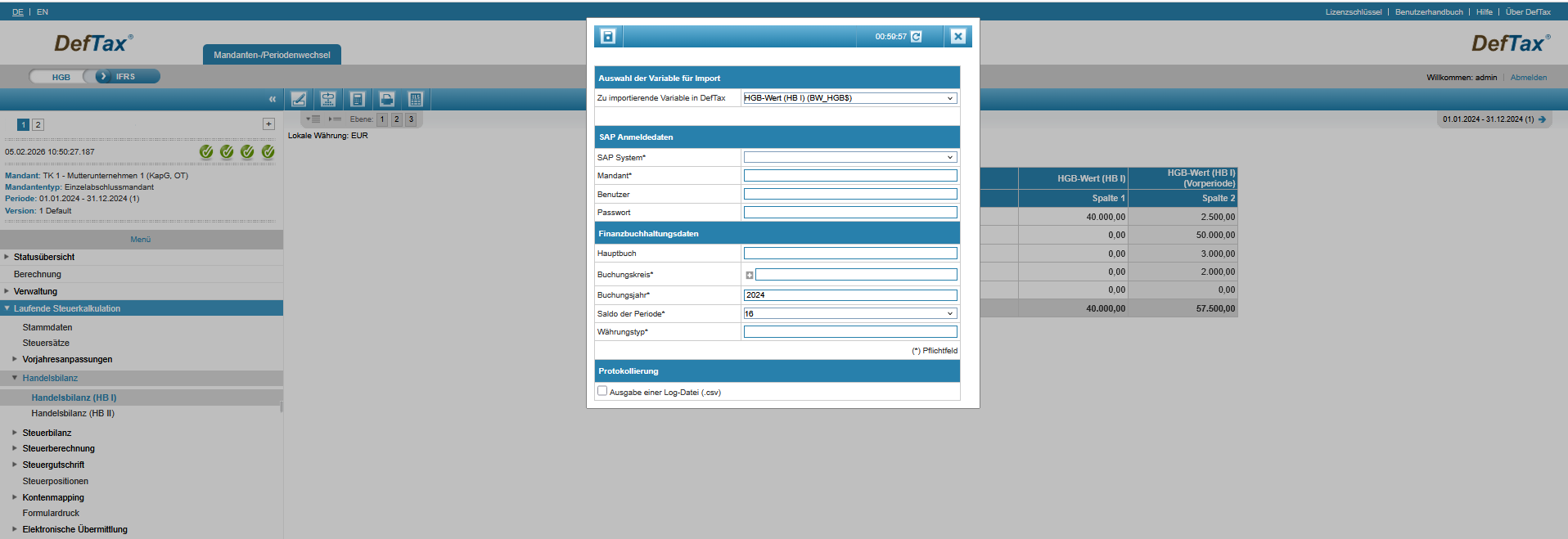
Task: Click the save icon in dialog header
Action: (607, 36)
